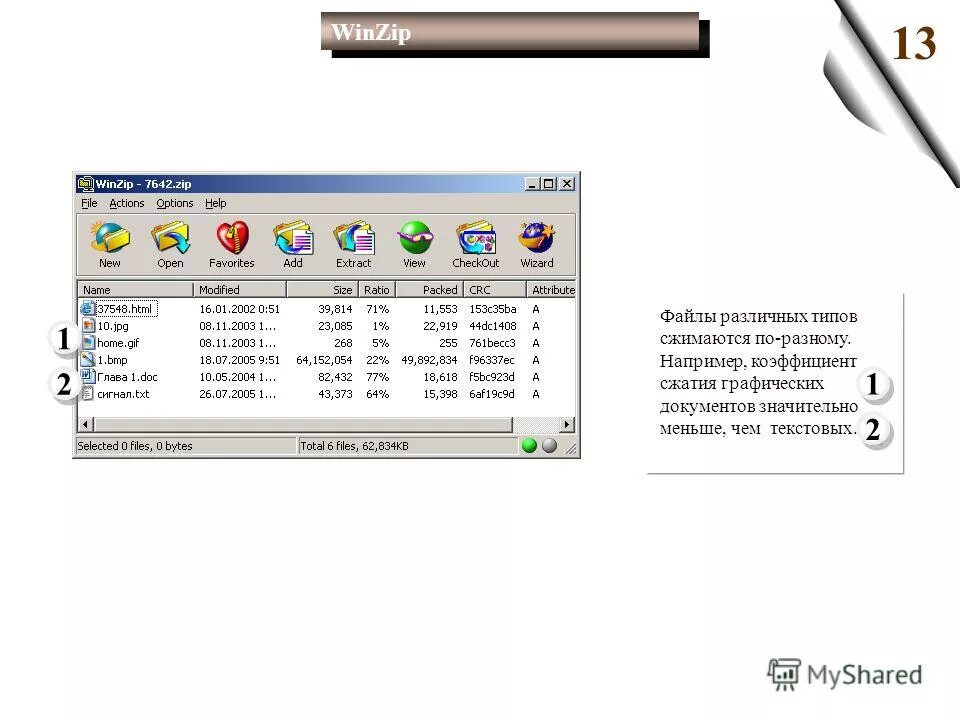Image resolution: width=960 pixels, height=720 pixels.
Task: Click the gray status indicator light
Action: tap(549, 446)
